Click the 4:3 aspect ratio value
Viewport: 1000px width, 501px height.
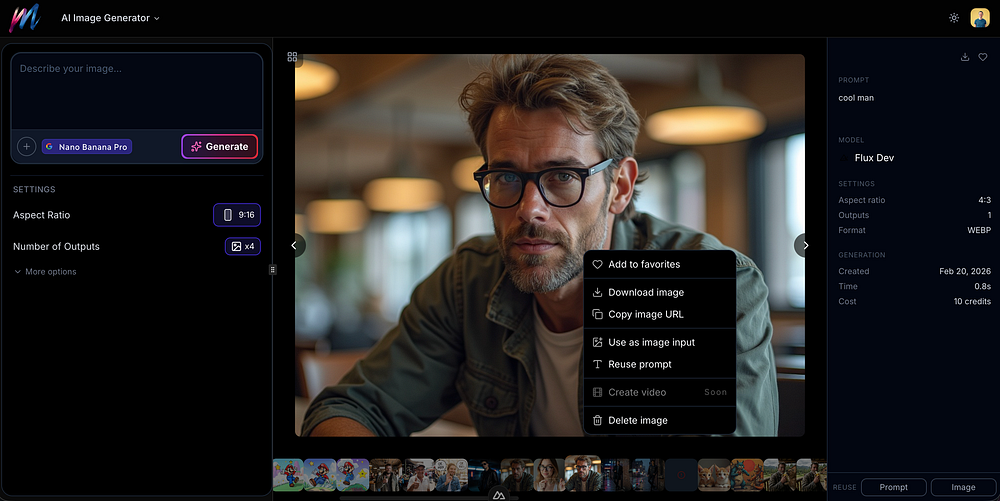tap(985, 200)
